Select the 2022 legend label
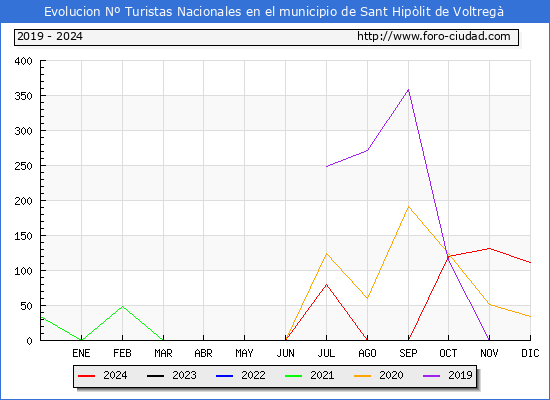 tap(253, 375)
